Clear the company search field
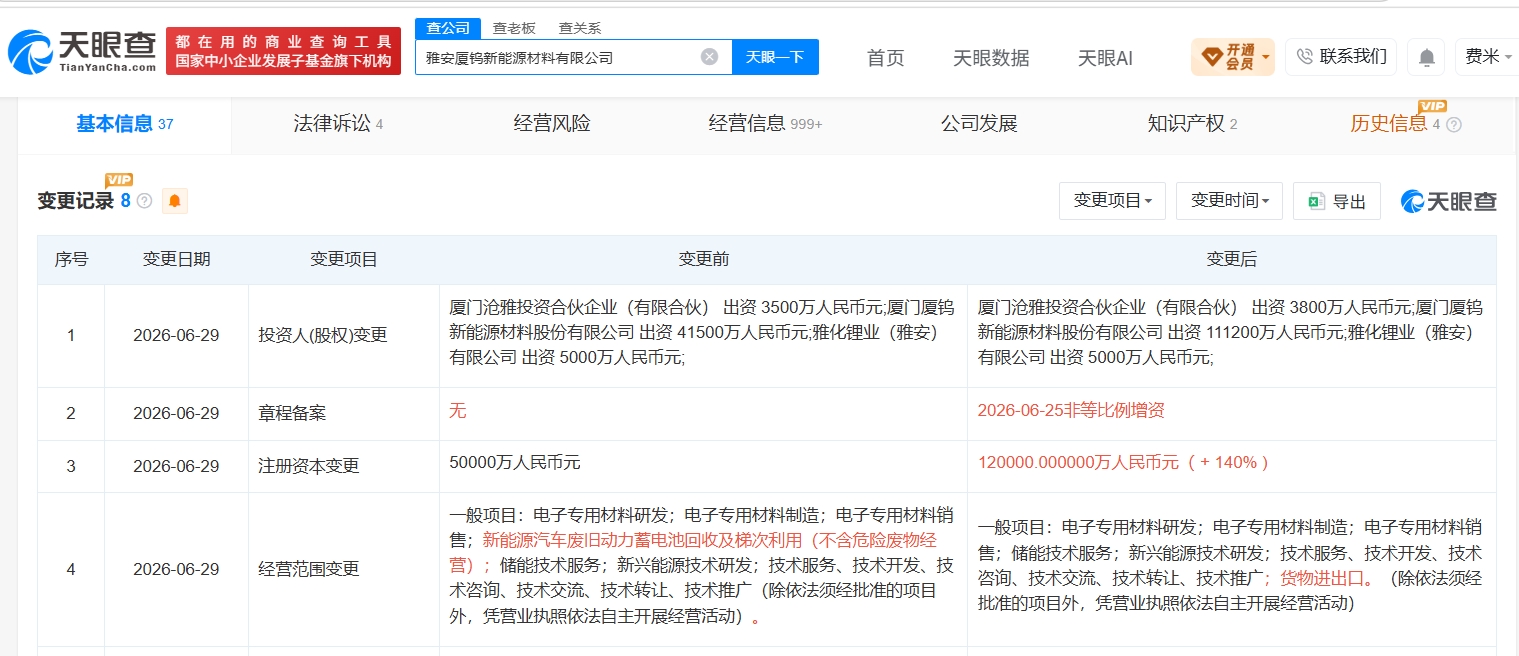The width and height of the screenshot is (1519, 656). [709, 57]
